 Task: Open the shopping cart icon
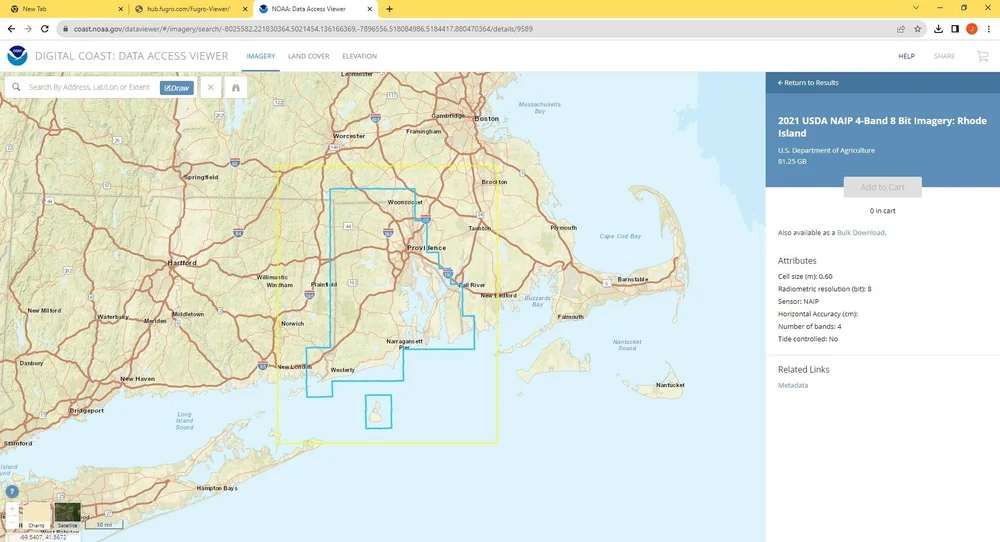coord(983,56)
